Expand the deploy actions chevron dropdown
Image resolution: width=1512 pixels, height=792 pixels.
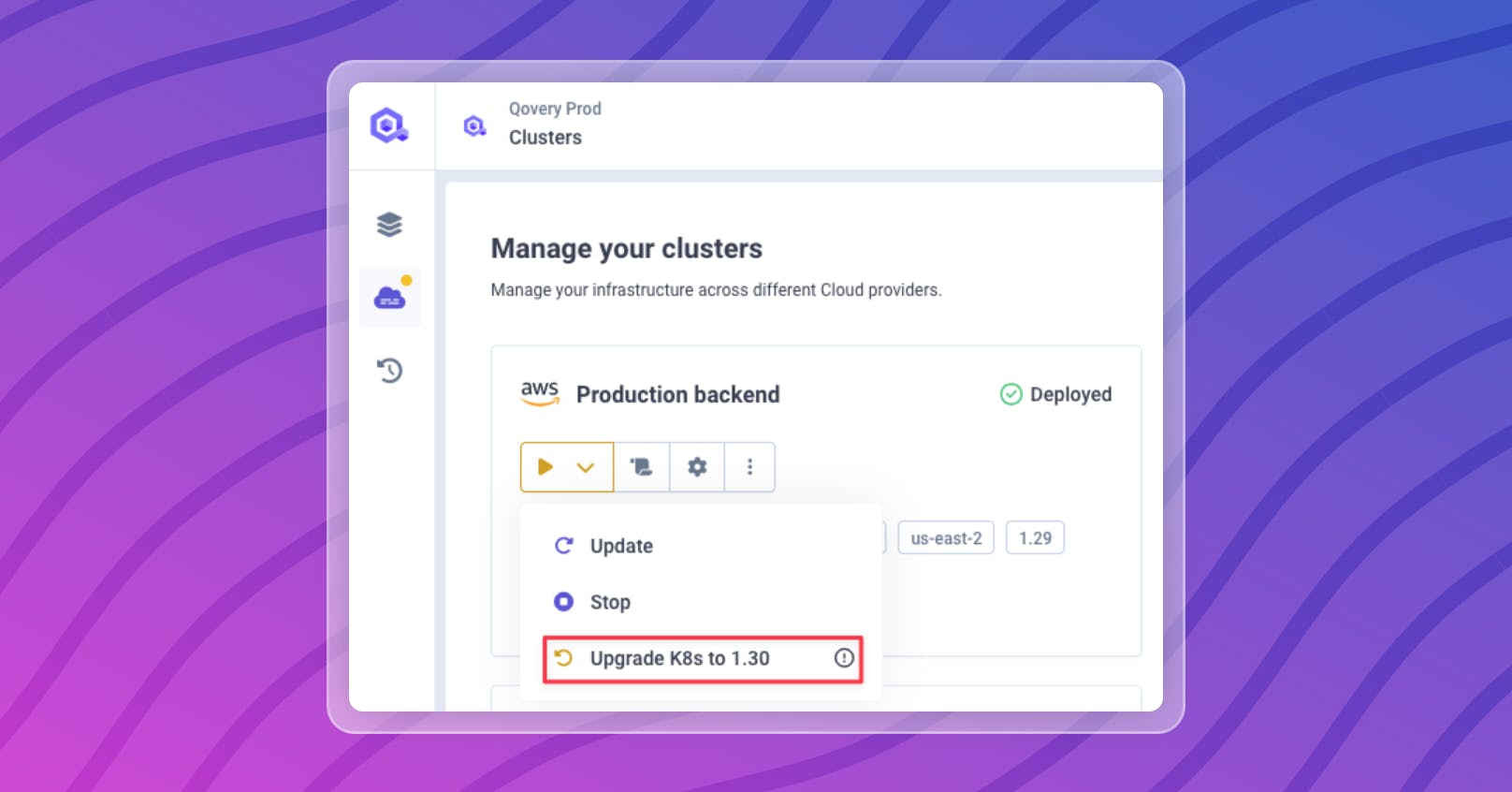(586, 467)
